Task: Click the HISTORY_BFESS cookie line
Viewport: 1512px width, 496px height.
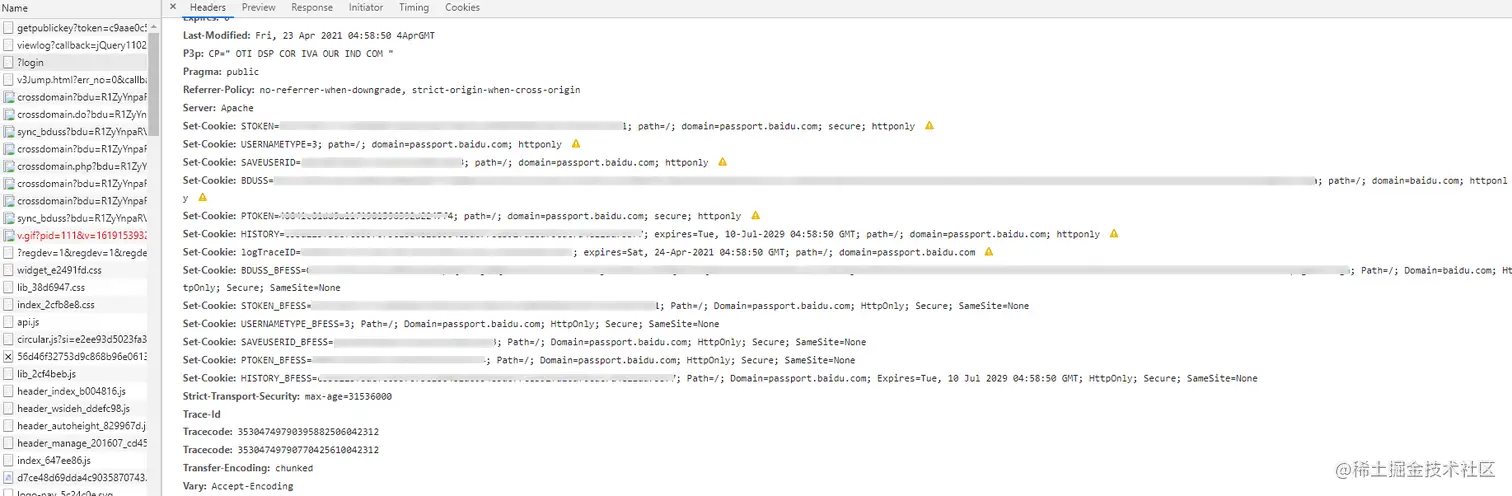Action: [720, 378]
